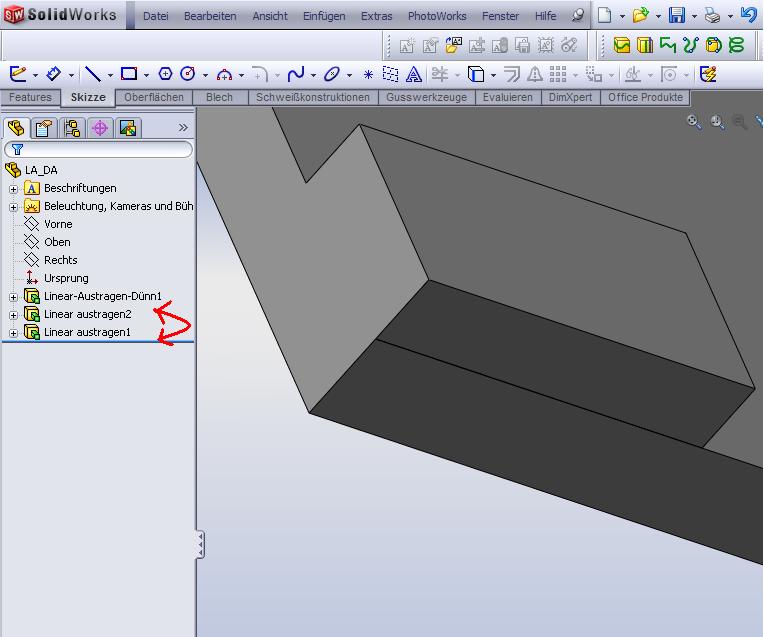Open the DimXpertManager panel tab

[99, 127]
